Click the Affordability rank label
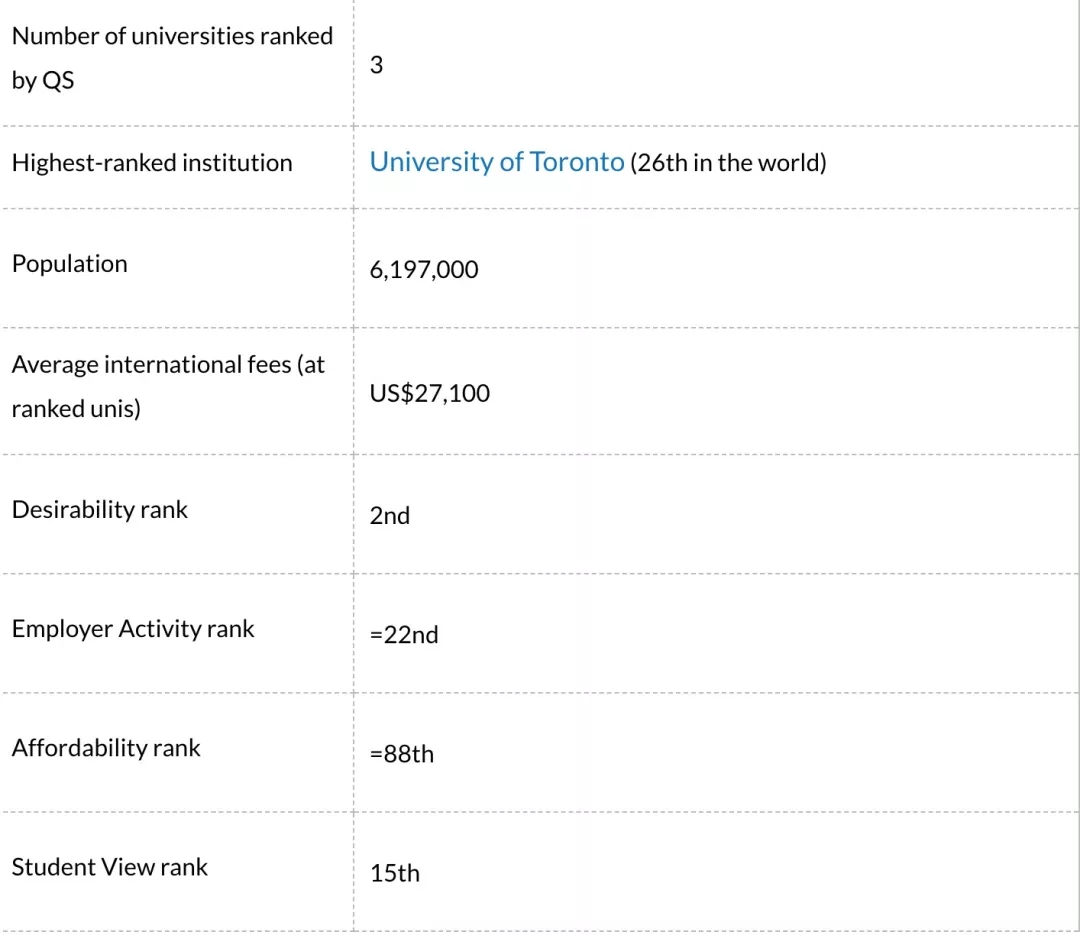This screenshot has width=1080, height=935. (x=106, y=748)
